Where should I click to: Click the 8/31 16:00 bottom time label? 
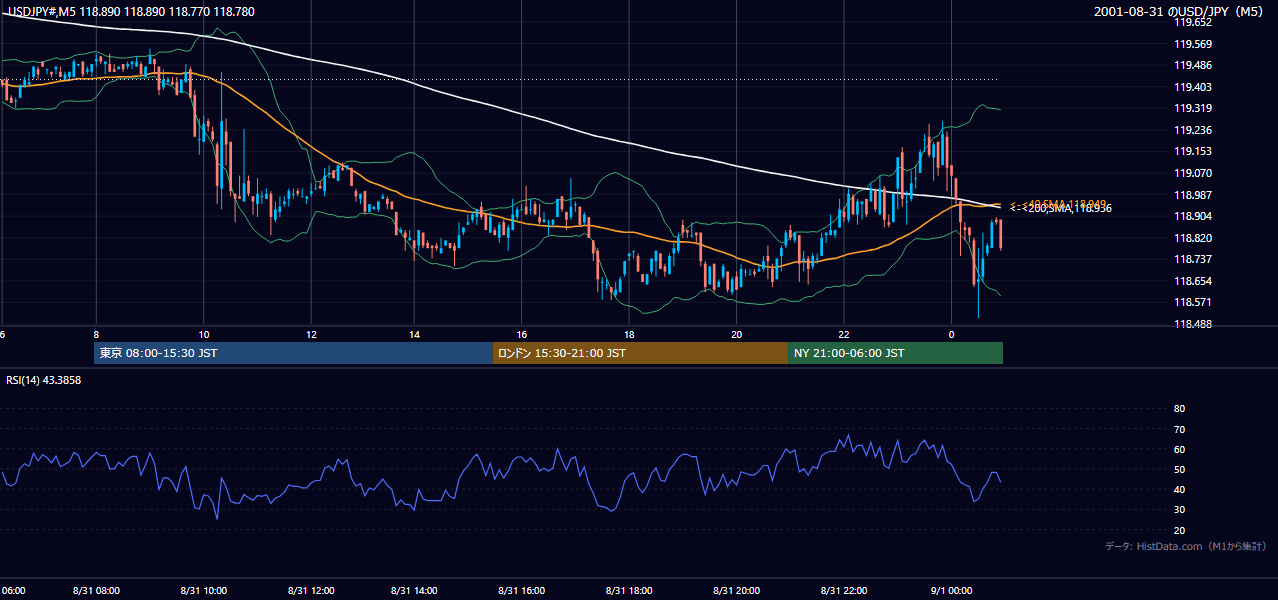522,591
